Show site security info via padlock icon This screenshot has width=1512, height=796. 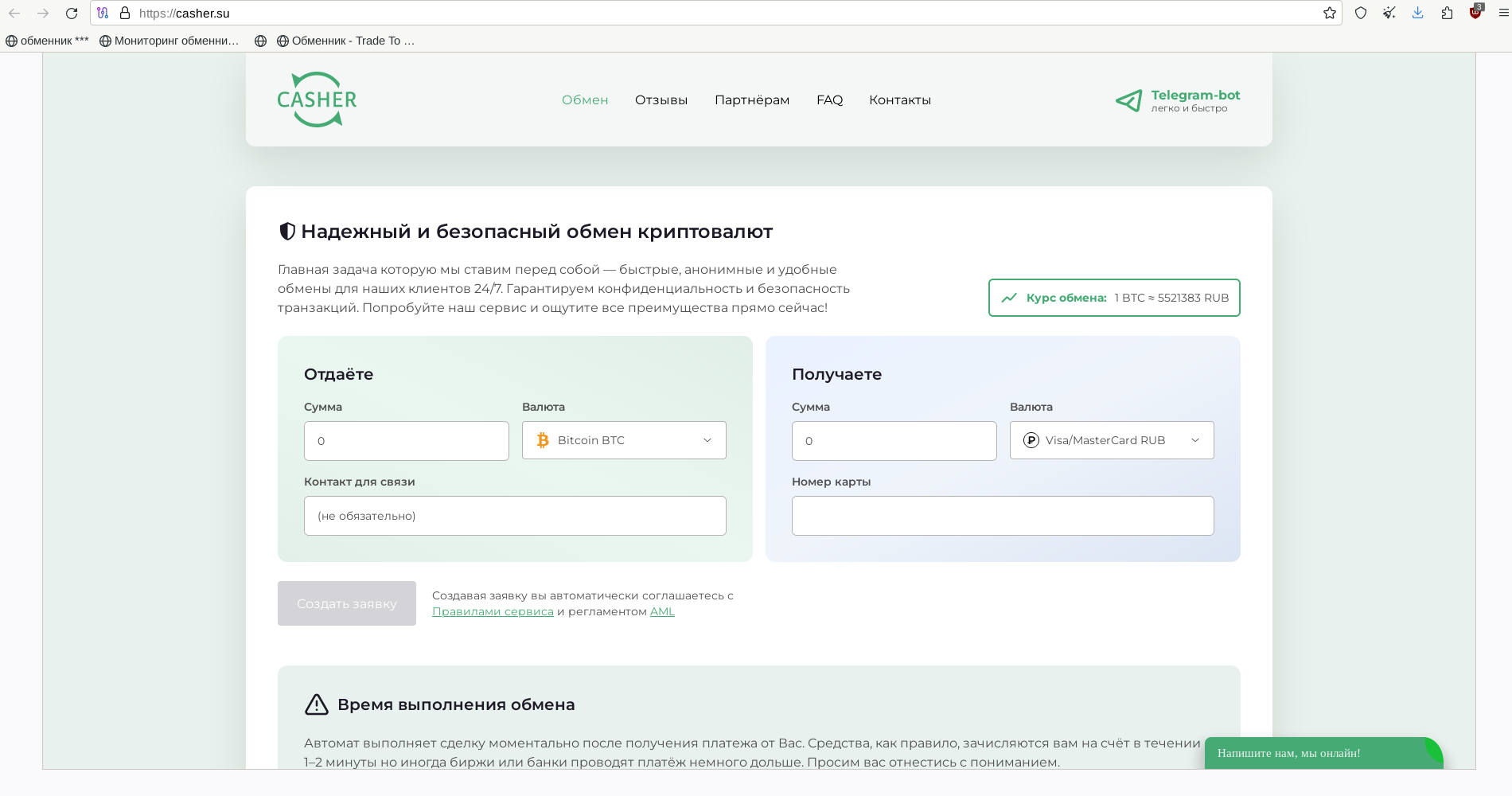(125, 13)
